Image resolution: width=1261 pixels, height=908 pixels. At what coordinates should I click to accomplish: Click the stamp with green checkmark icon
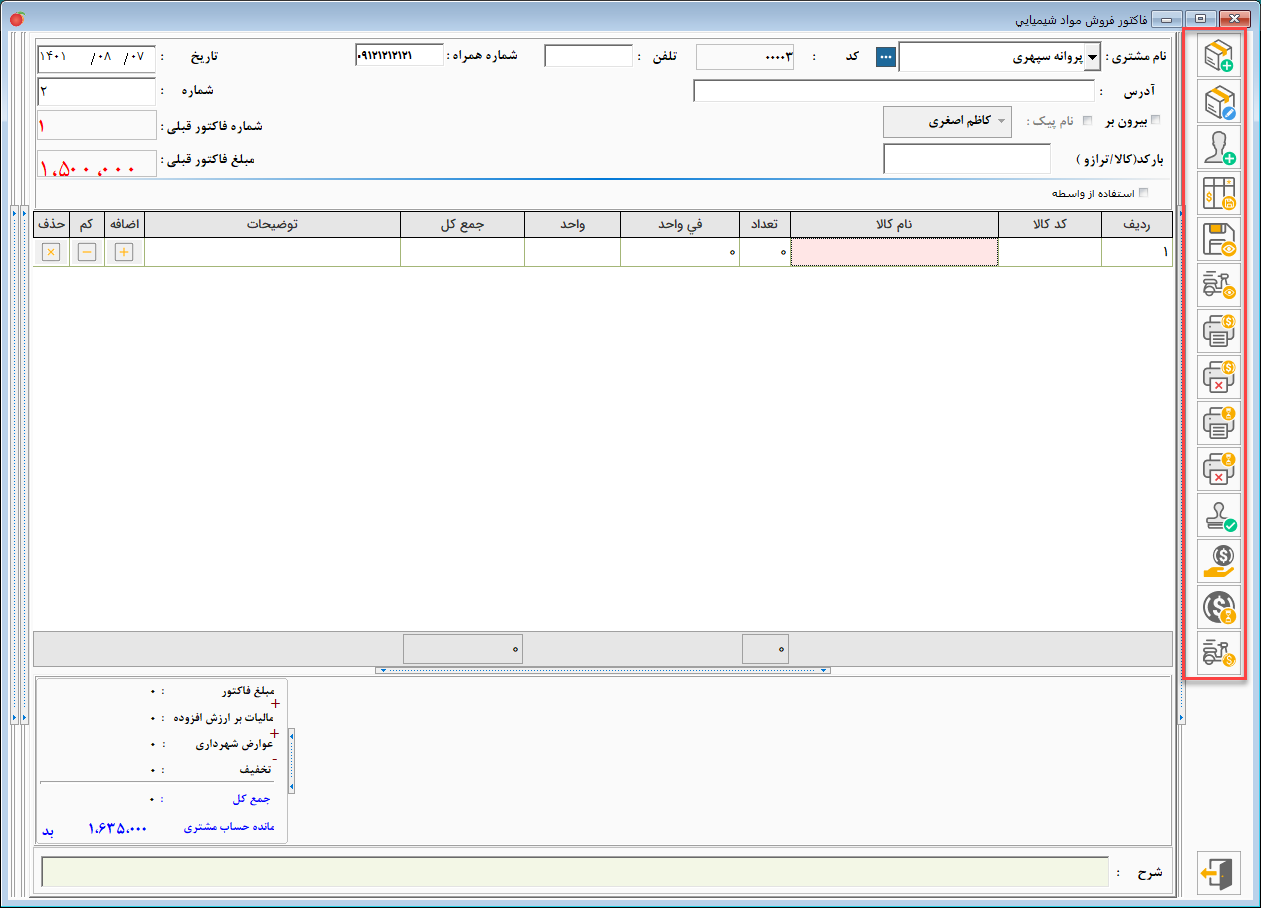click(1218, 516)
